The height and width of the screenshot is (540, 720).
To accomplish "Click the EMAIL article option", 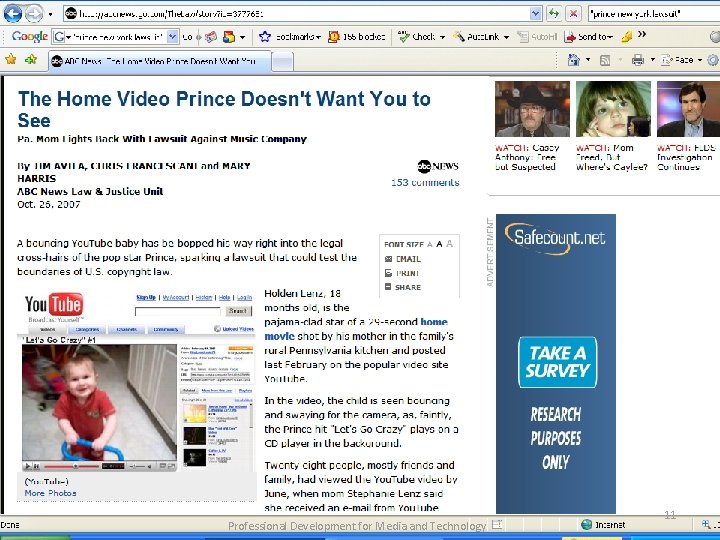I will click(403, 259).
